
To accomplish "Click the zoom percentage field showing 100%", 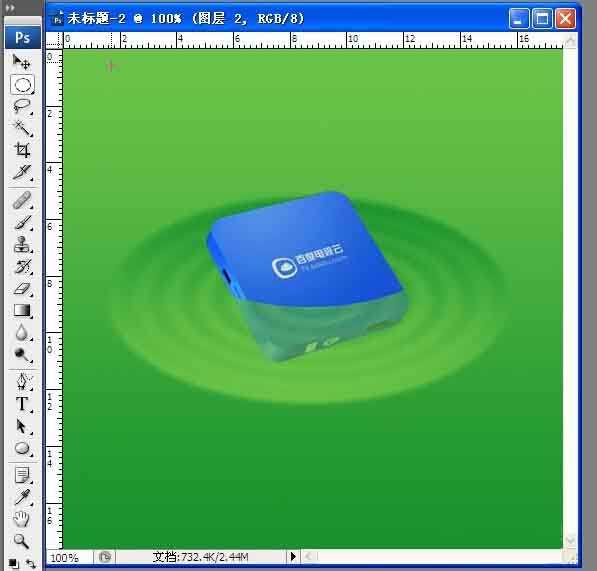I will (x=70, y=558).
